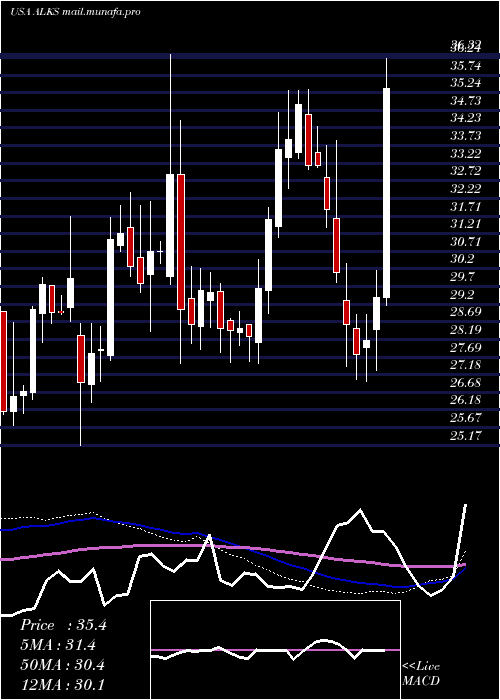Click the 34.23 price axis label
Screen dimensions: 500x700
pos(466,118)
